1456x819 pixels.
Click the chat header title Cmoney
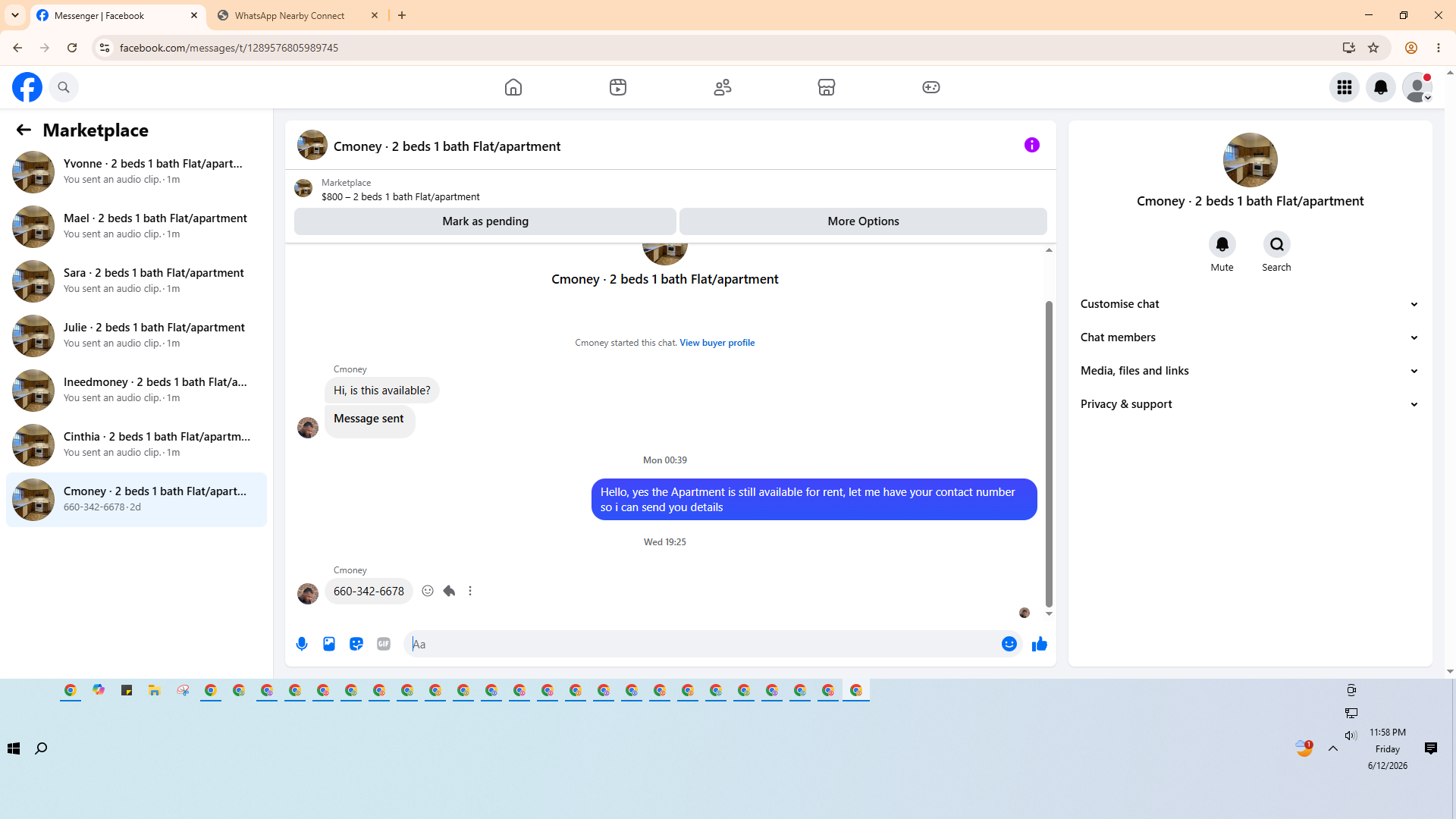[447, 146]
